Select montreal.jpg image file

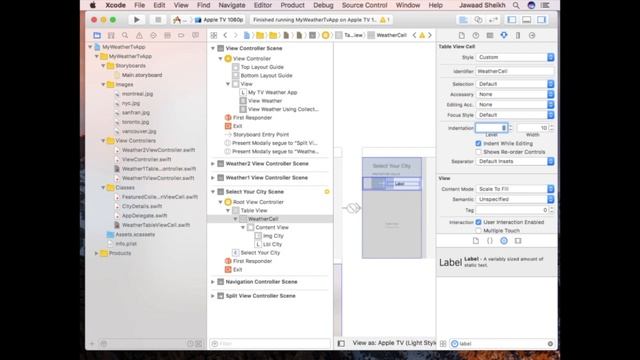pyautogui.click(x=137, y=94)
